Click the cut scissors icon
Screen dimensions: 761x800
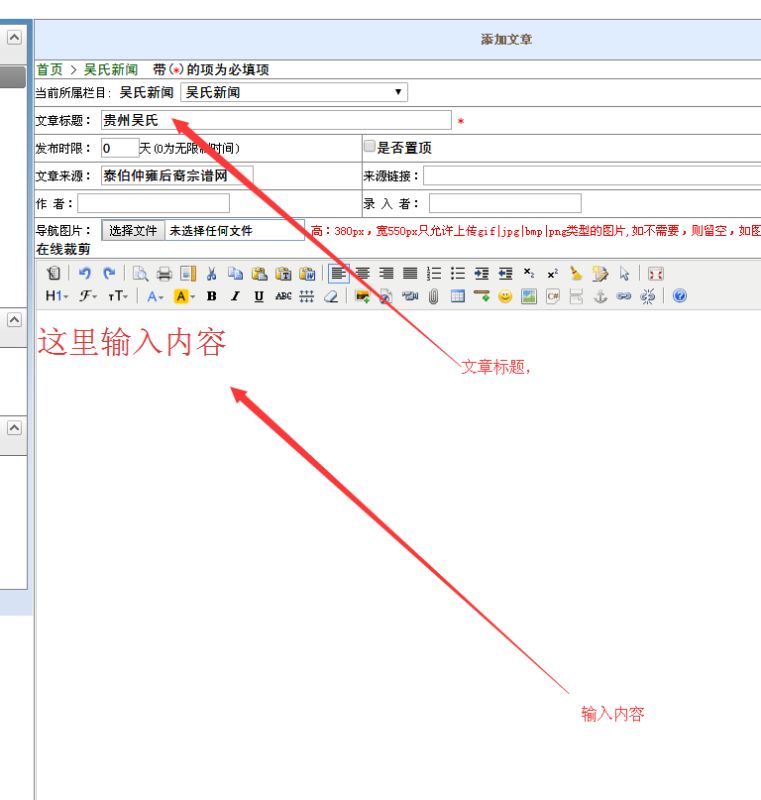211,273
